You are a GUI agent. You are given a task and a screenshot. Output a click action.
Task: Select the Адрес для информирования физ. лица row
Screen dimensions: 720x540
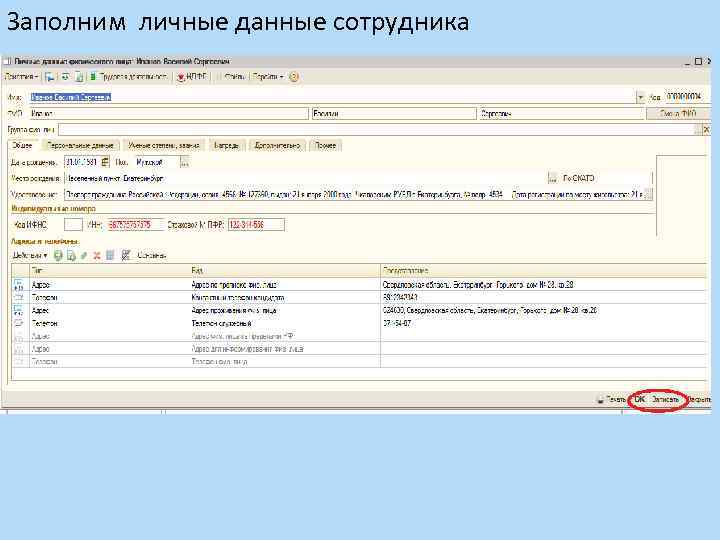[359, 349]
